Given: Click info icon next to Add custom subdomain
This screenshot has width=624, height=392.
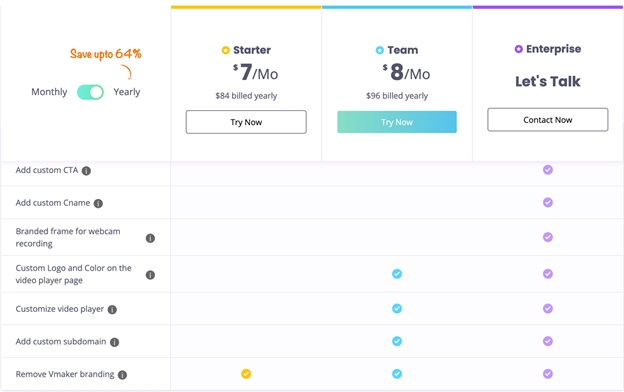Looking at the screenshot, I should pyautogui.click(x=114, y=342).
